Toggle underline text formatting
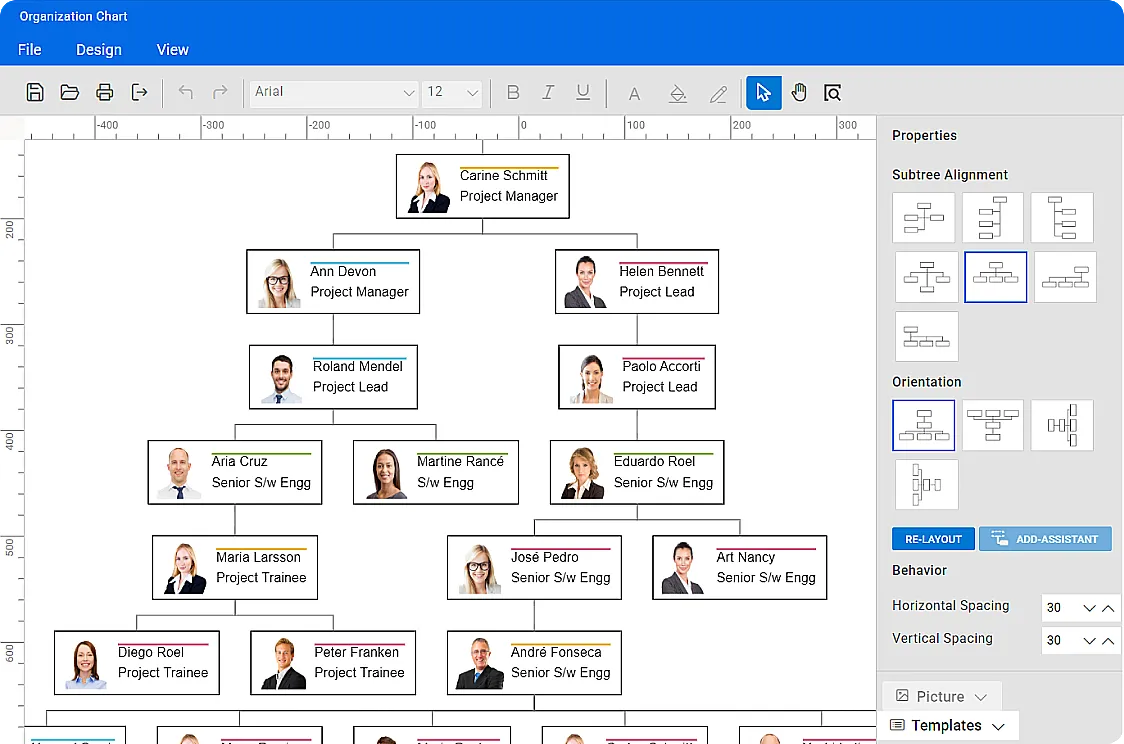 [x=583, y=92]
